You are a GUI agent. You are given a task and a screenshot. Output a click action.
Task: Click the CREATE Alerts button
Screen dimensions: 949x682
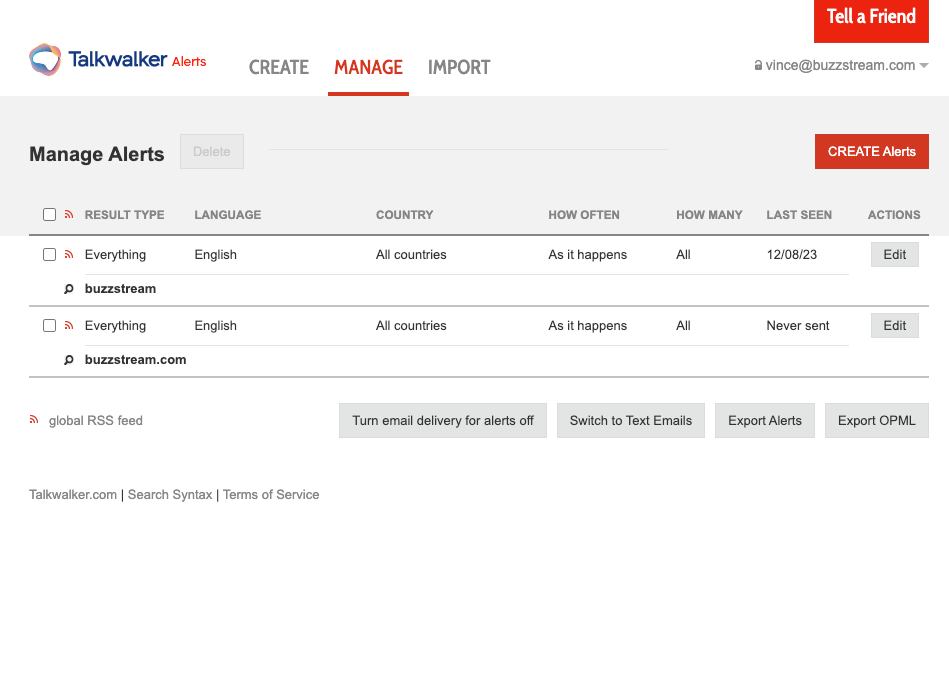coord(872,151)
